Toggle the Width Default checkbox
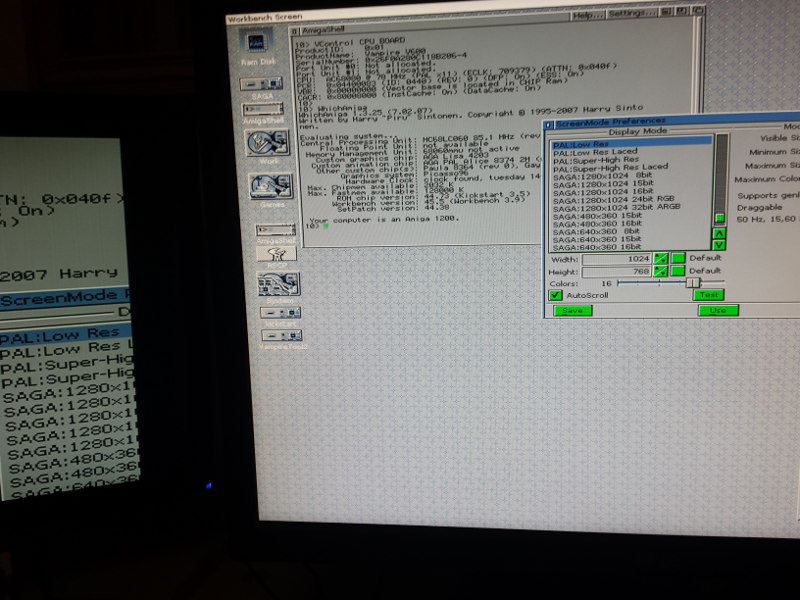The image size is (800, 600). point(679,258)
